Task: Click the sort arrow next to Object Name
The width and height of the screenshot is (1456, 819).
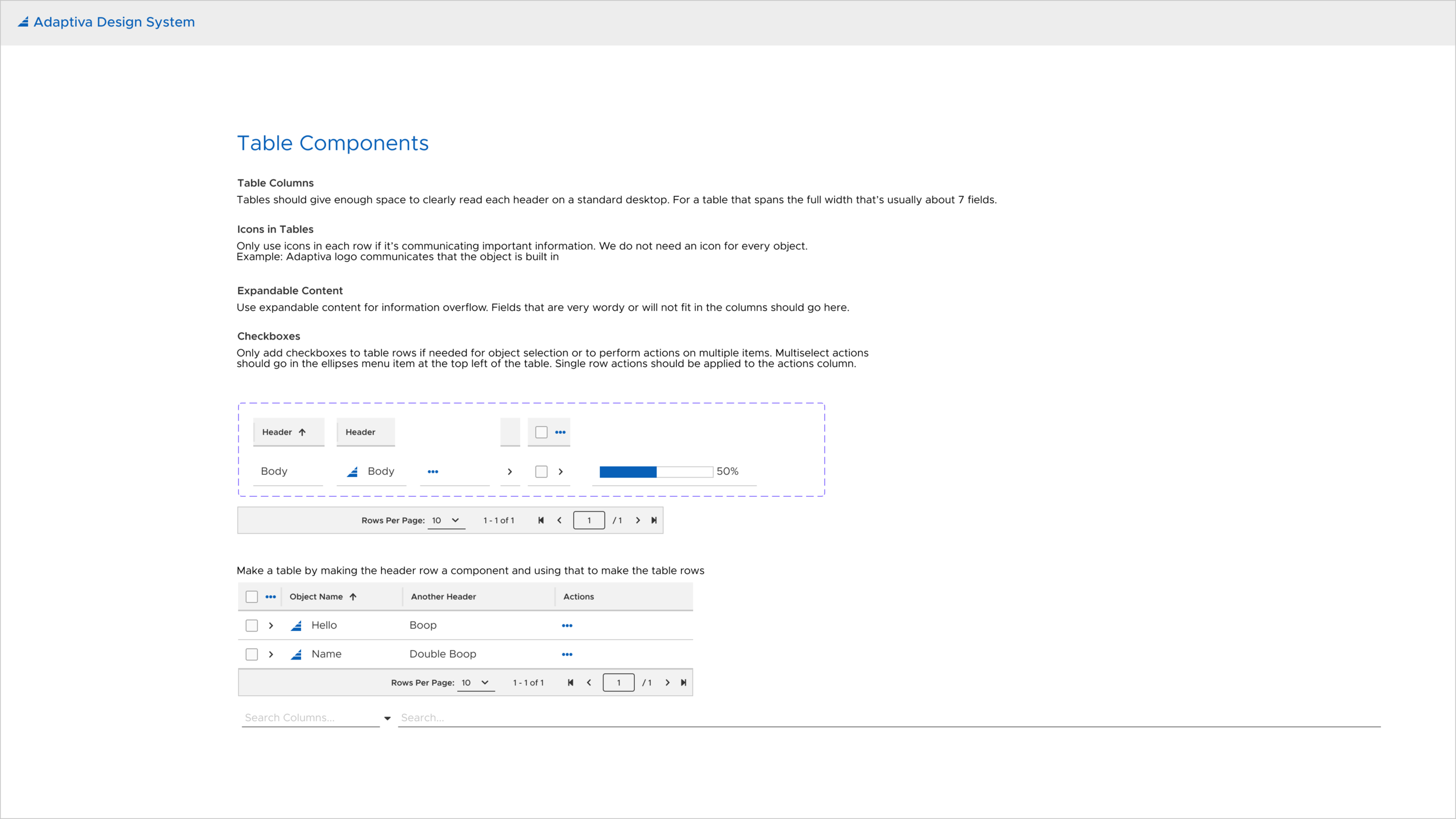Action: tap(353, 597)
